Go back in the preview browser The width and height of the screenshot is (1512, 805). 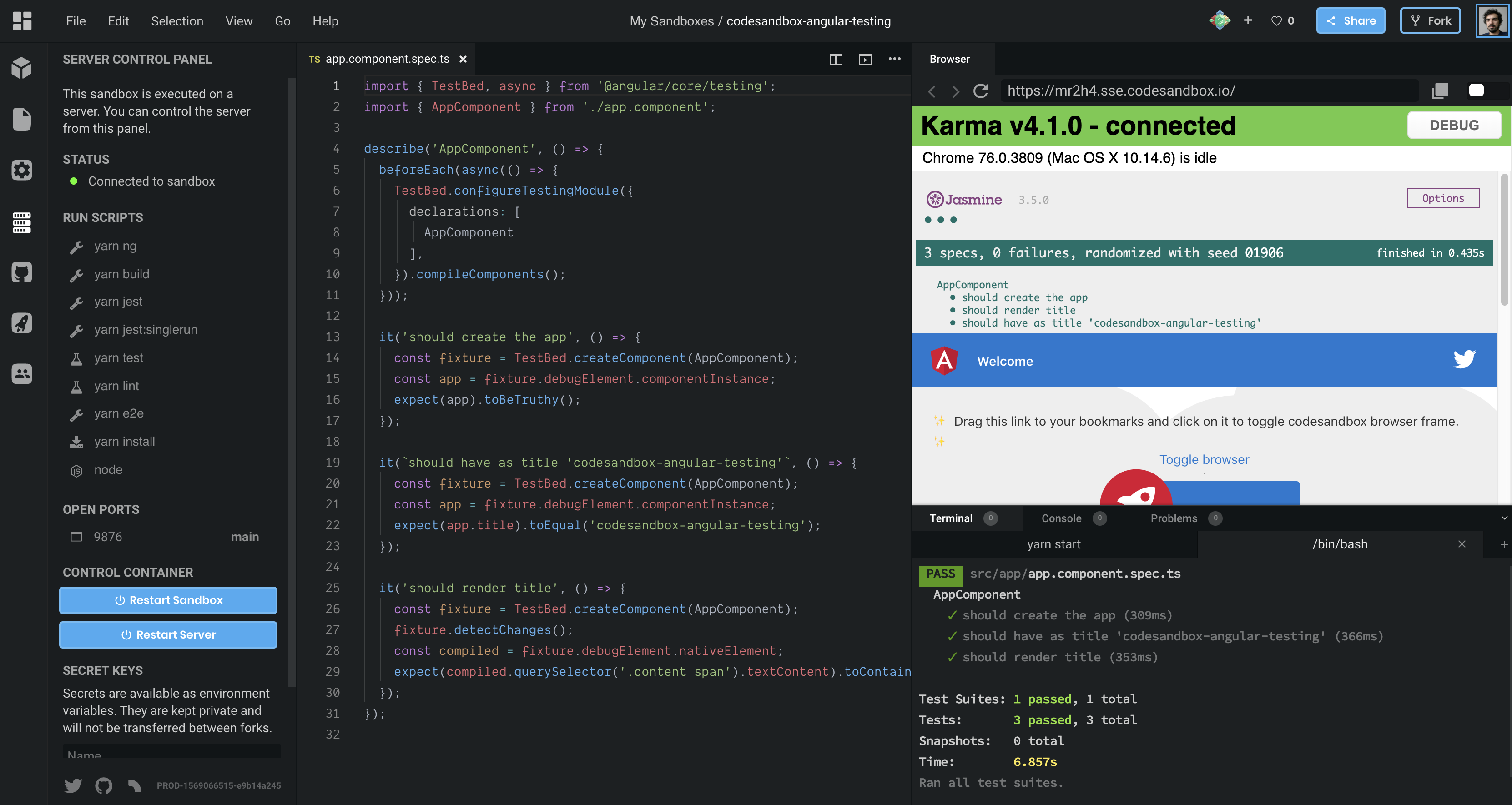(932, 91)
